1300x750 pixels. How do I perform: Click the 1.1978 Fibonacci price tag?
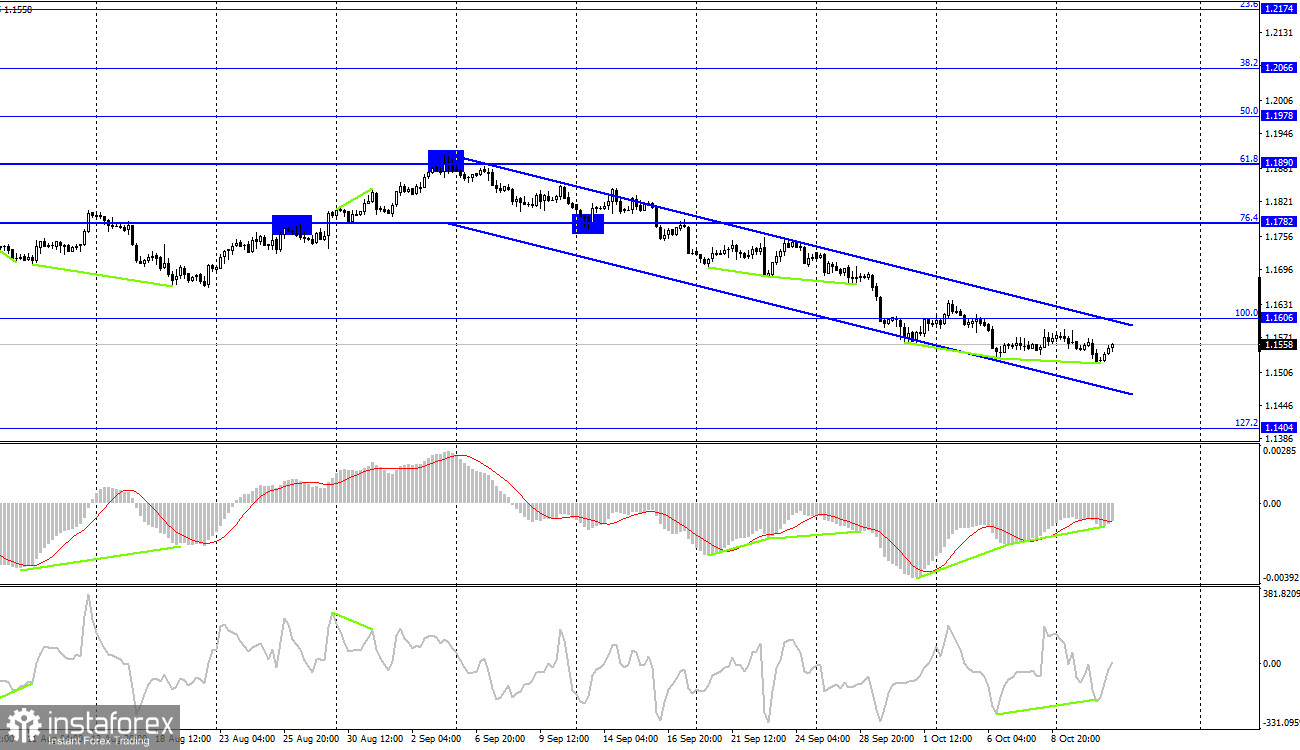tap(1280, 116)
